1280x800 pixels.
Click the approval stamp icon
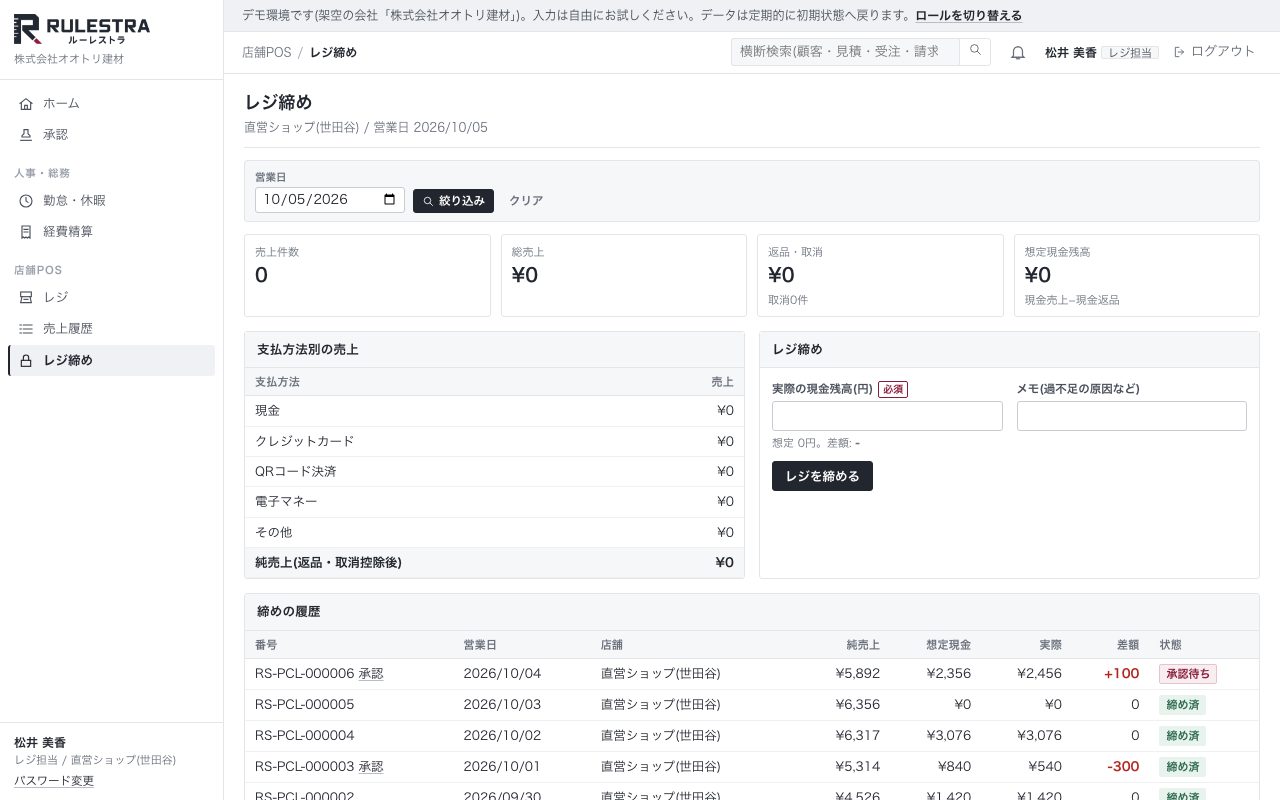tap(26, 135)
